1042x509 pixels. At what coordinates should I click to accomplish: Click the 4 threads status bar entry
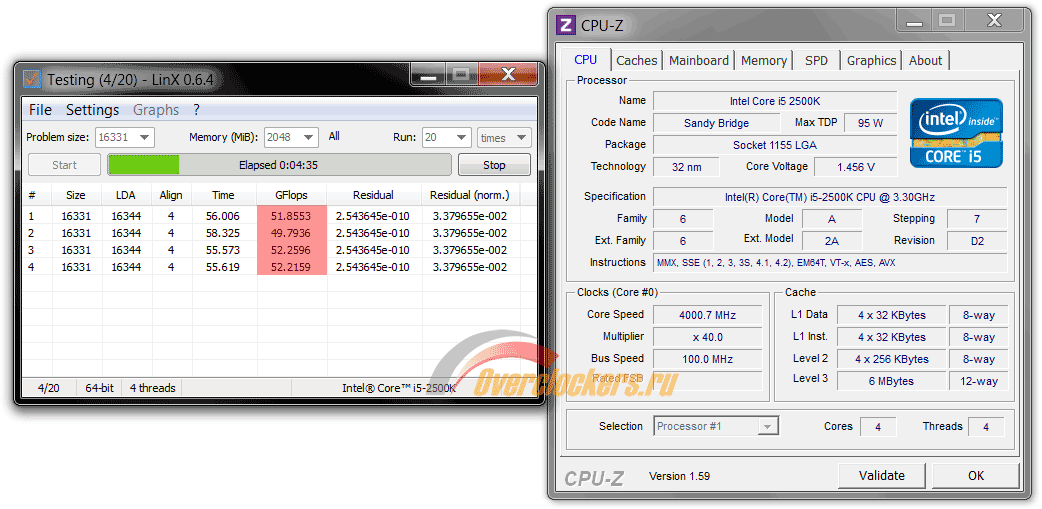tap(152, 388)
